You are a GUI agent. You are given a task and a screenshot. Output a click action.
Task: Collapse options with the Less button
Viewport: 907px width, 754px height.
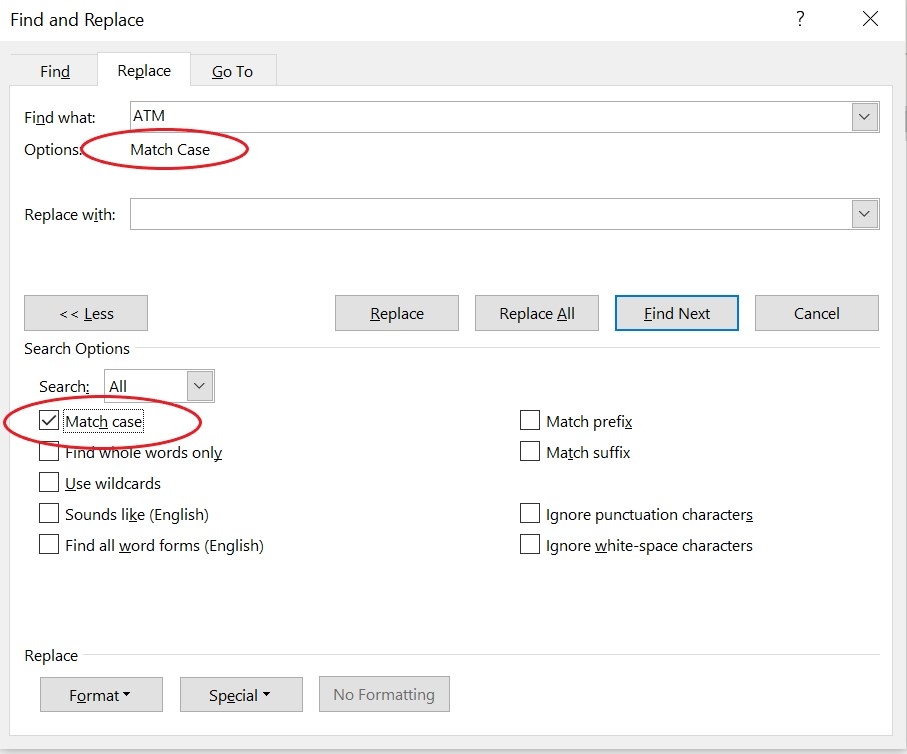[x=86, y=313]
